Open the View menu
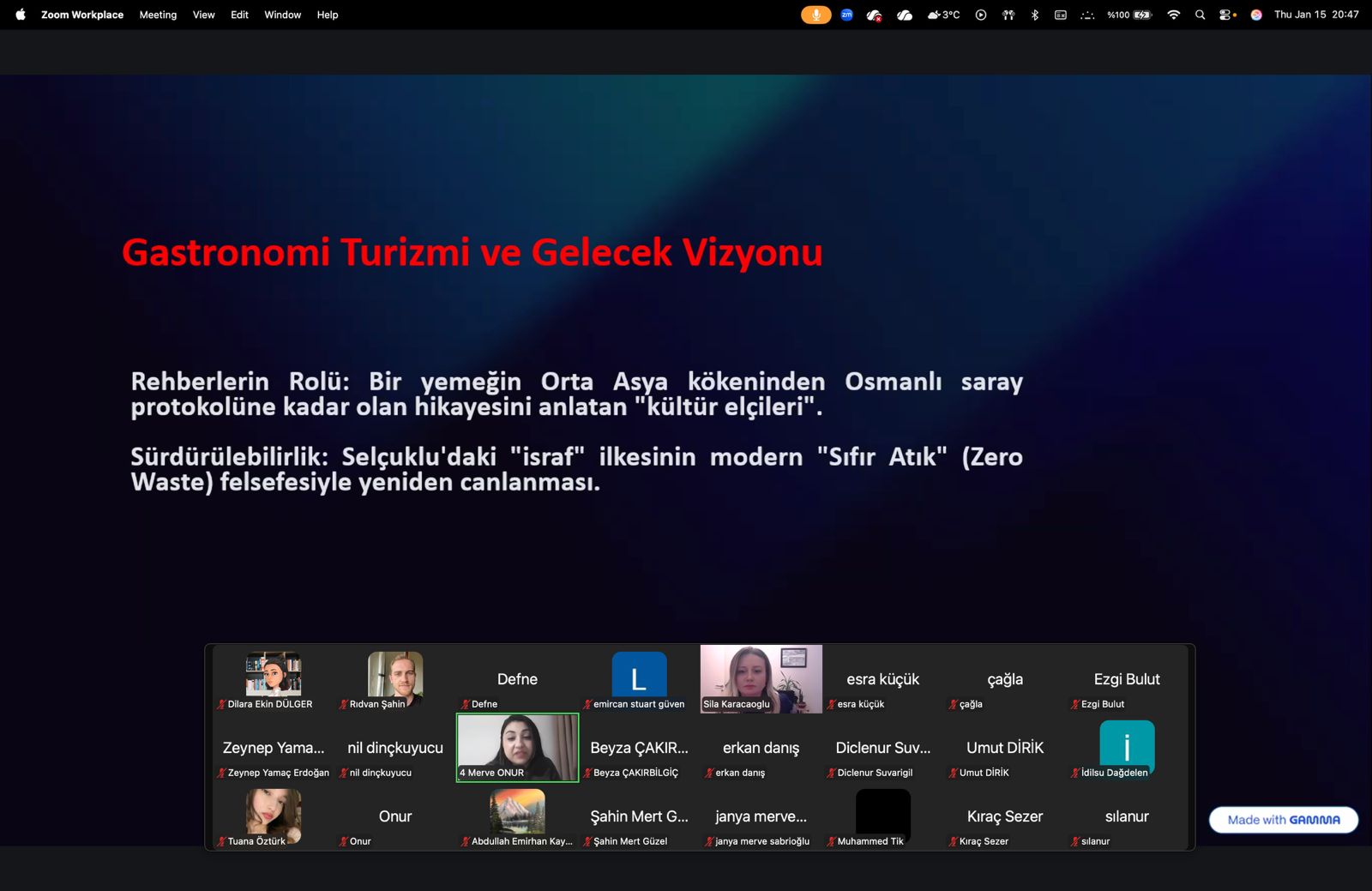Viewport: 1372px width, 891px height. 203,15
